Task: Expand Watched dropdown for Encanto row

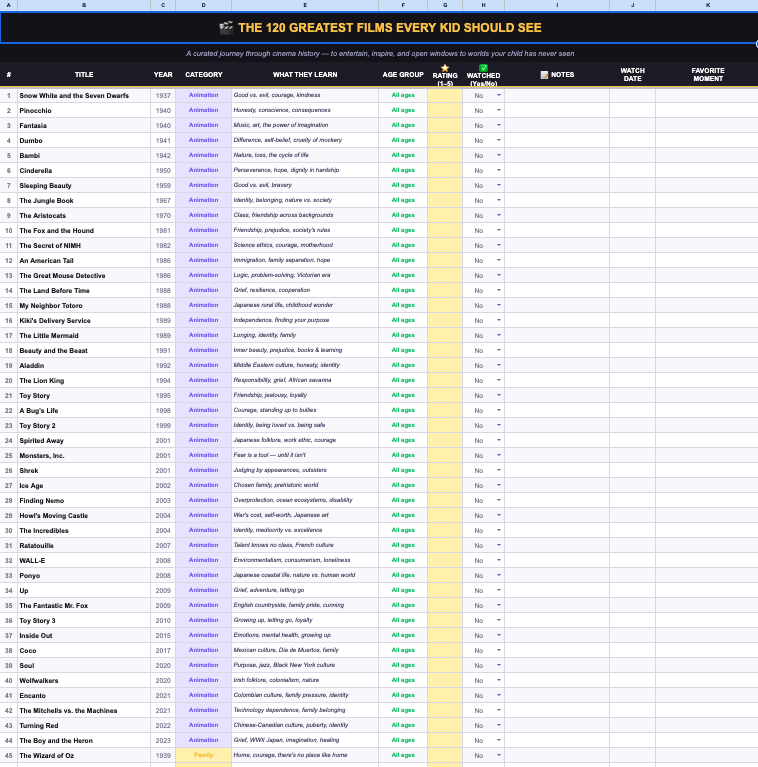Action: pos(499,695)
